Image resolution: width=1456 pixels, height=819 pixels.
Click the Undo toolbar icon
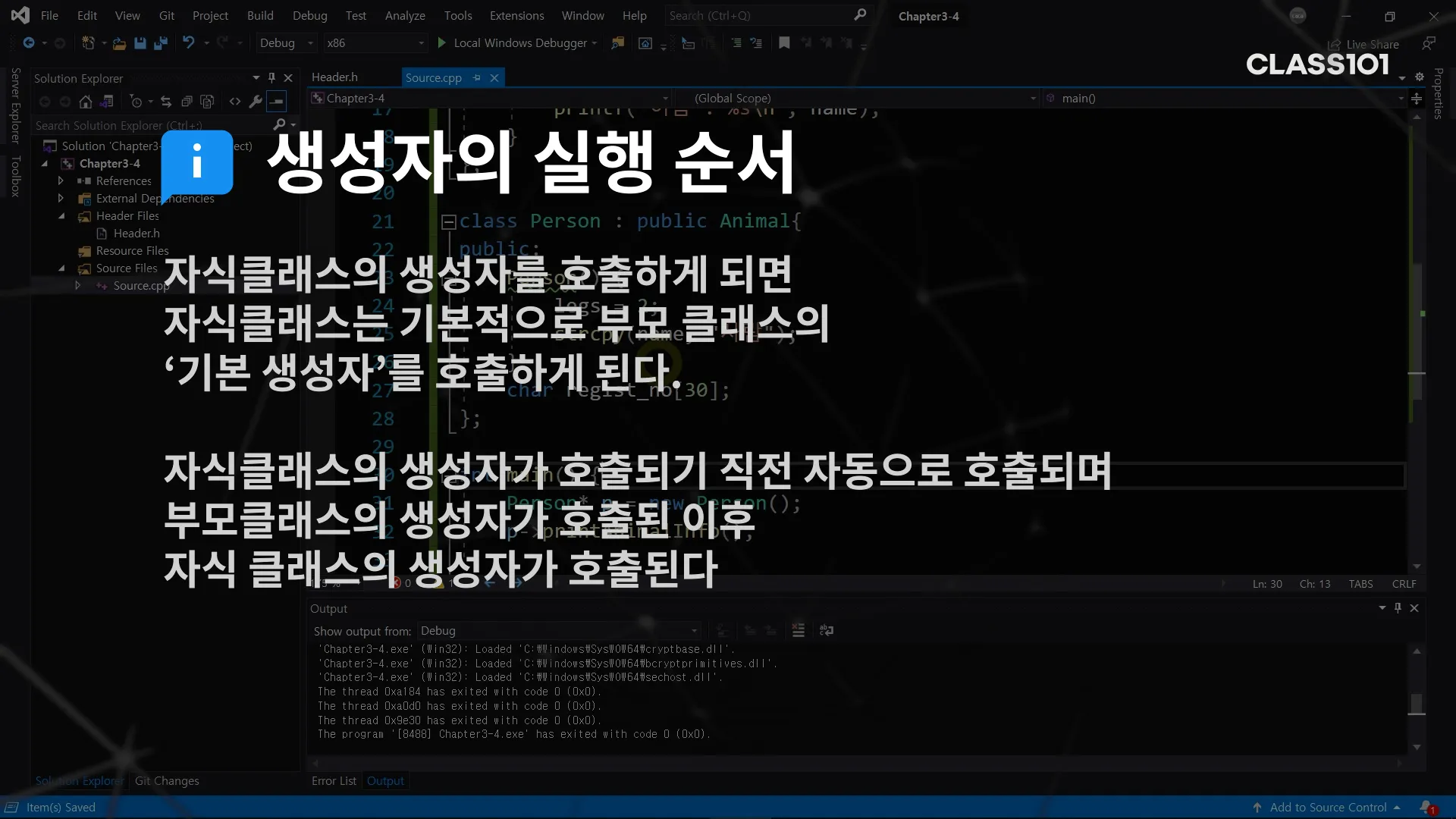coord(189,43)
